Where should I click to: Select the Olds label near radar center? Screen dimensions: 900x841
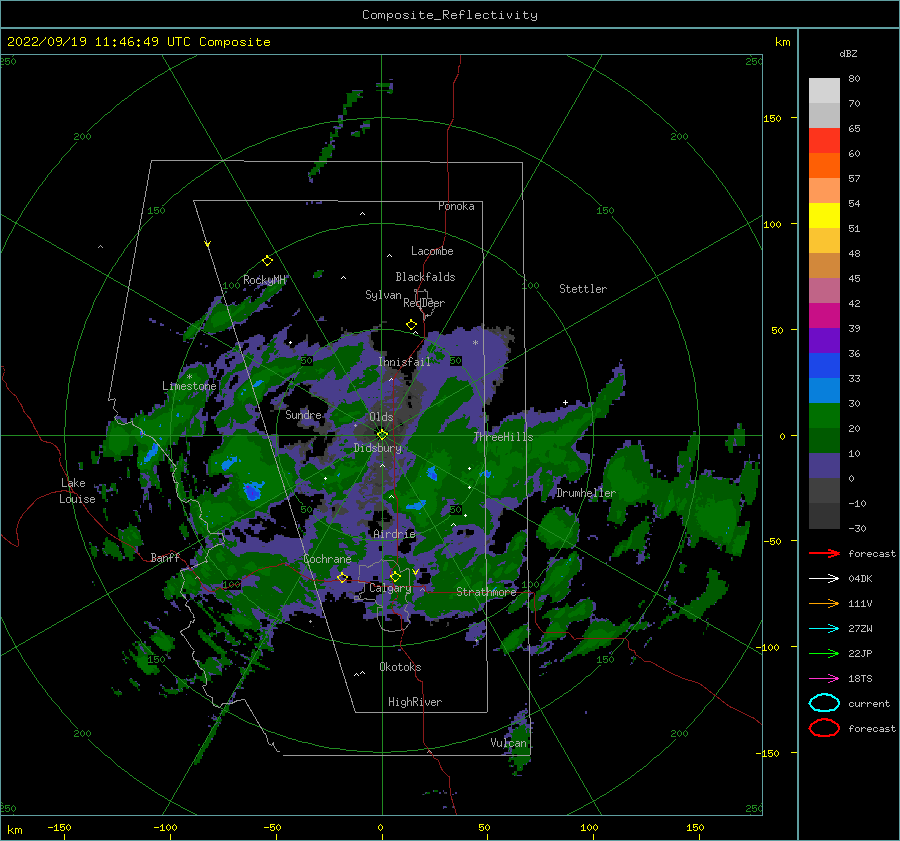381,417
